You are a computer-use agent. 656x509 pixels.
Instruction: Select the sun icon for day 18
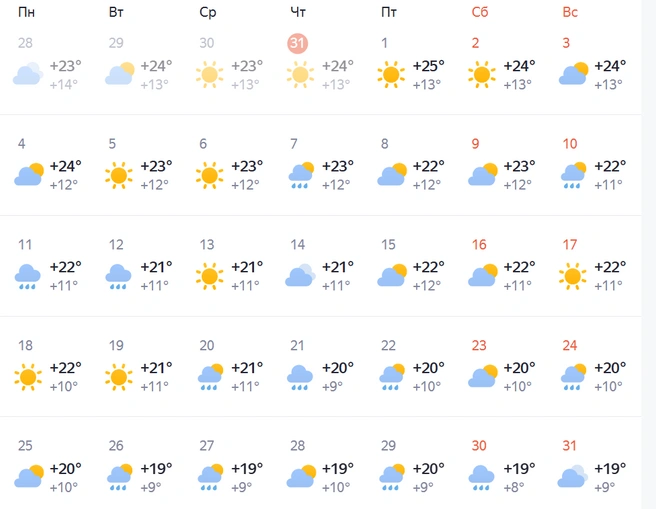point(28,377)
